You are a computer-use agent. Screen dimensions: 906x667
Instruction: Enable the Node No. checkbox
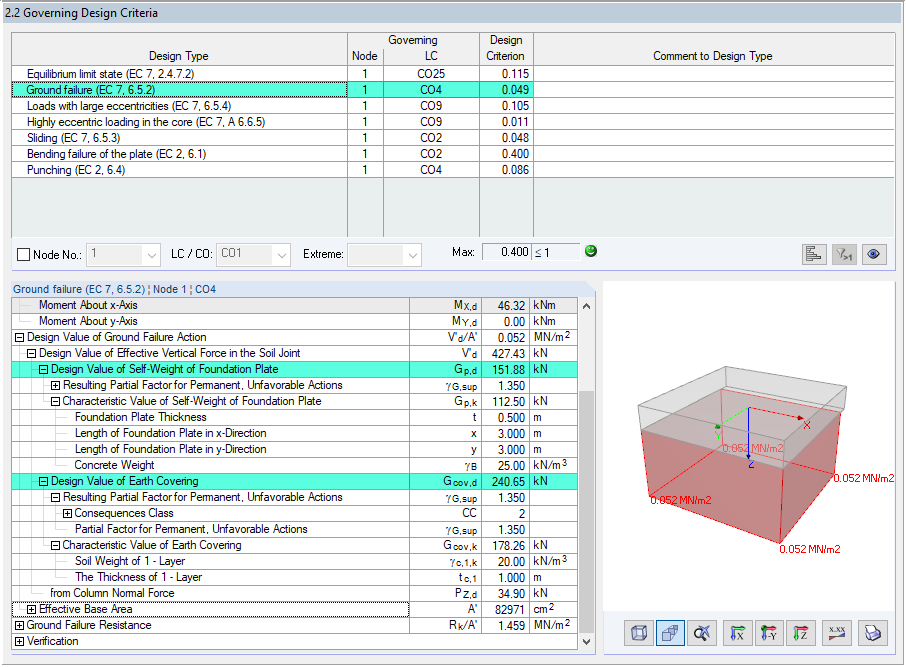point(24,254)
